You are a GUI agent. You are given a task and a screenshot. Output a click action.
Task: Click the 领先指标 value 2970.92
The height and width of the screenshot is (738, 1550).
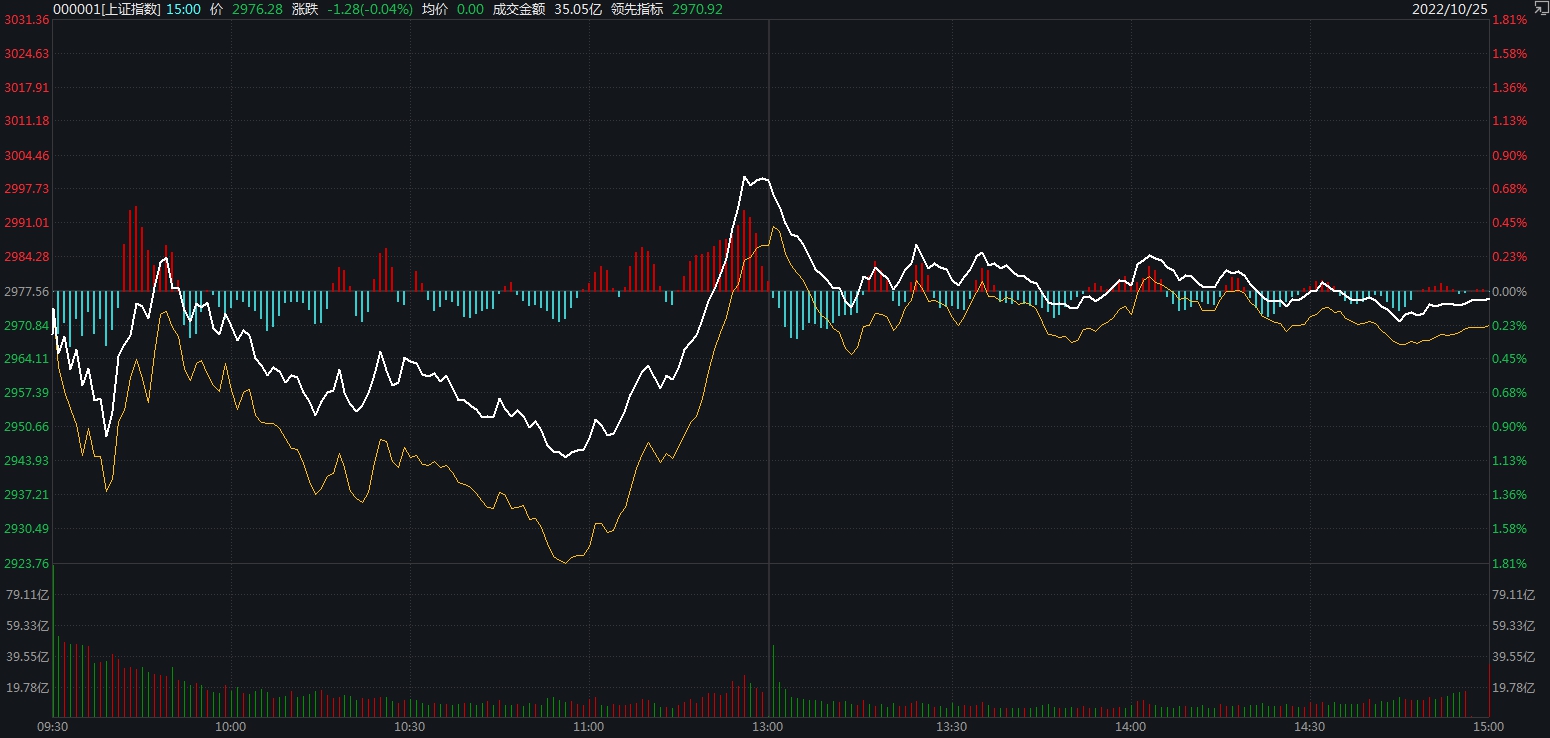tap(700, 9)
